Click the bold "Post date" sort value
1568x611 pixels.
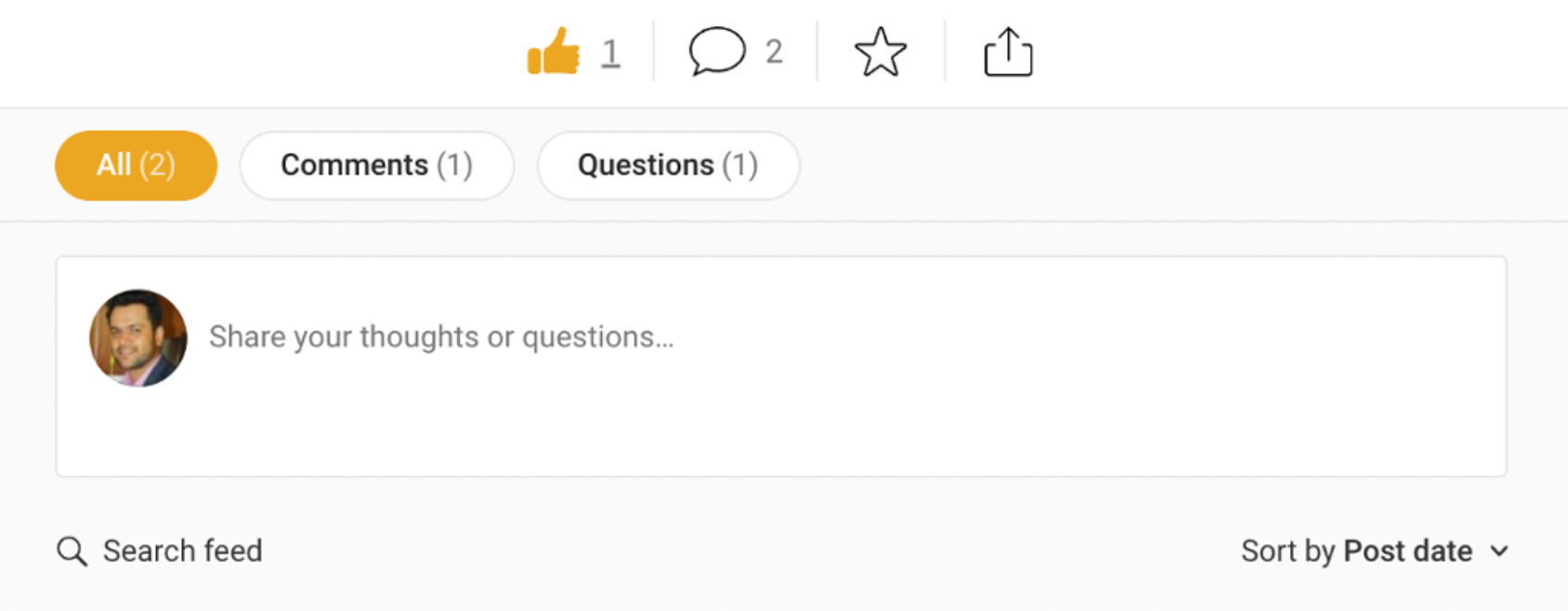click(x=1407, y=551)
